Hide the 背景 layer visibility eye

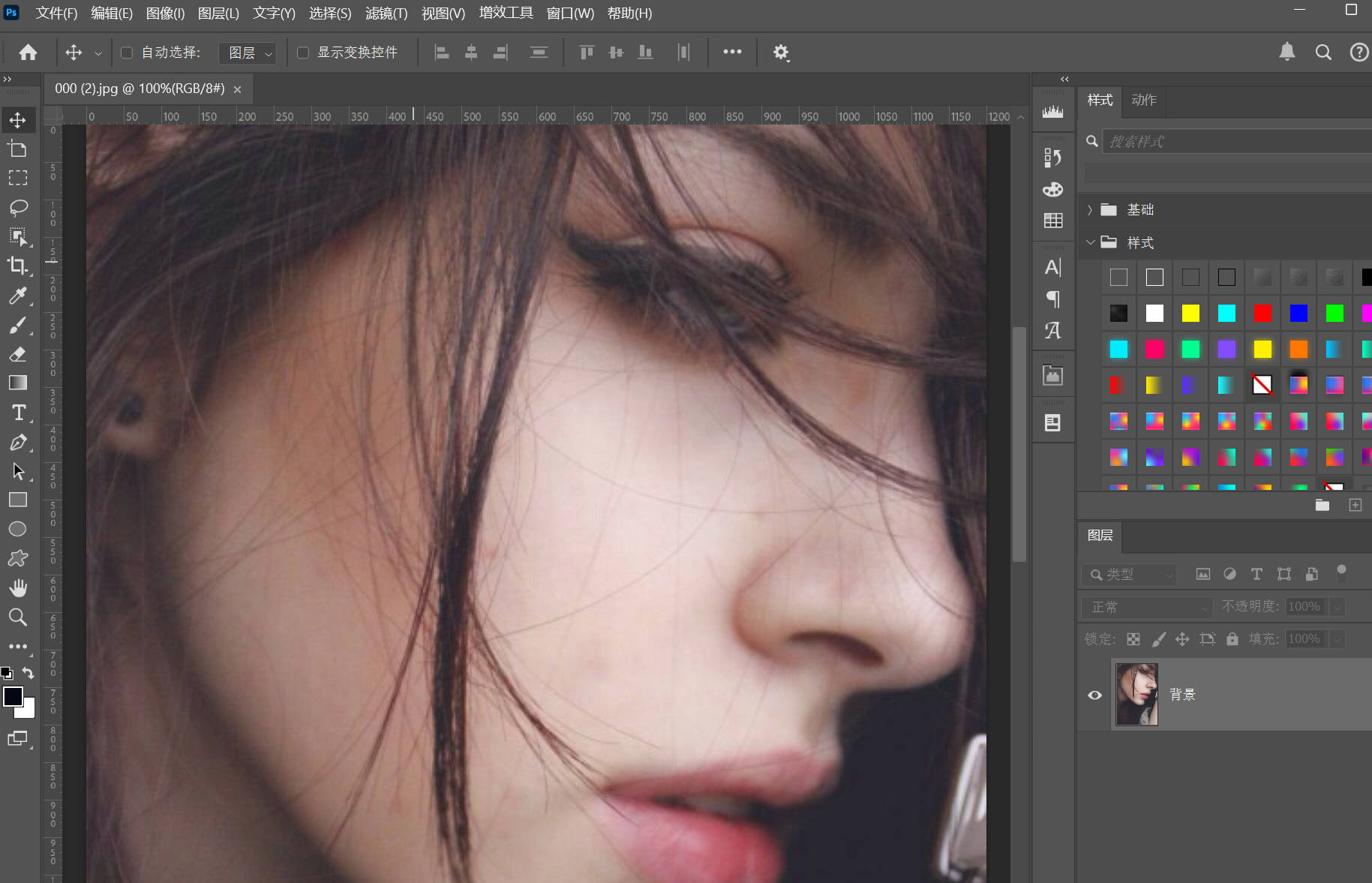tap(1094, 695)
